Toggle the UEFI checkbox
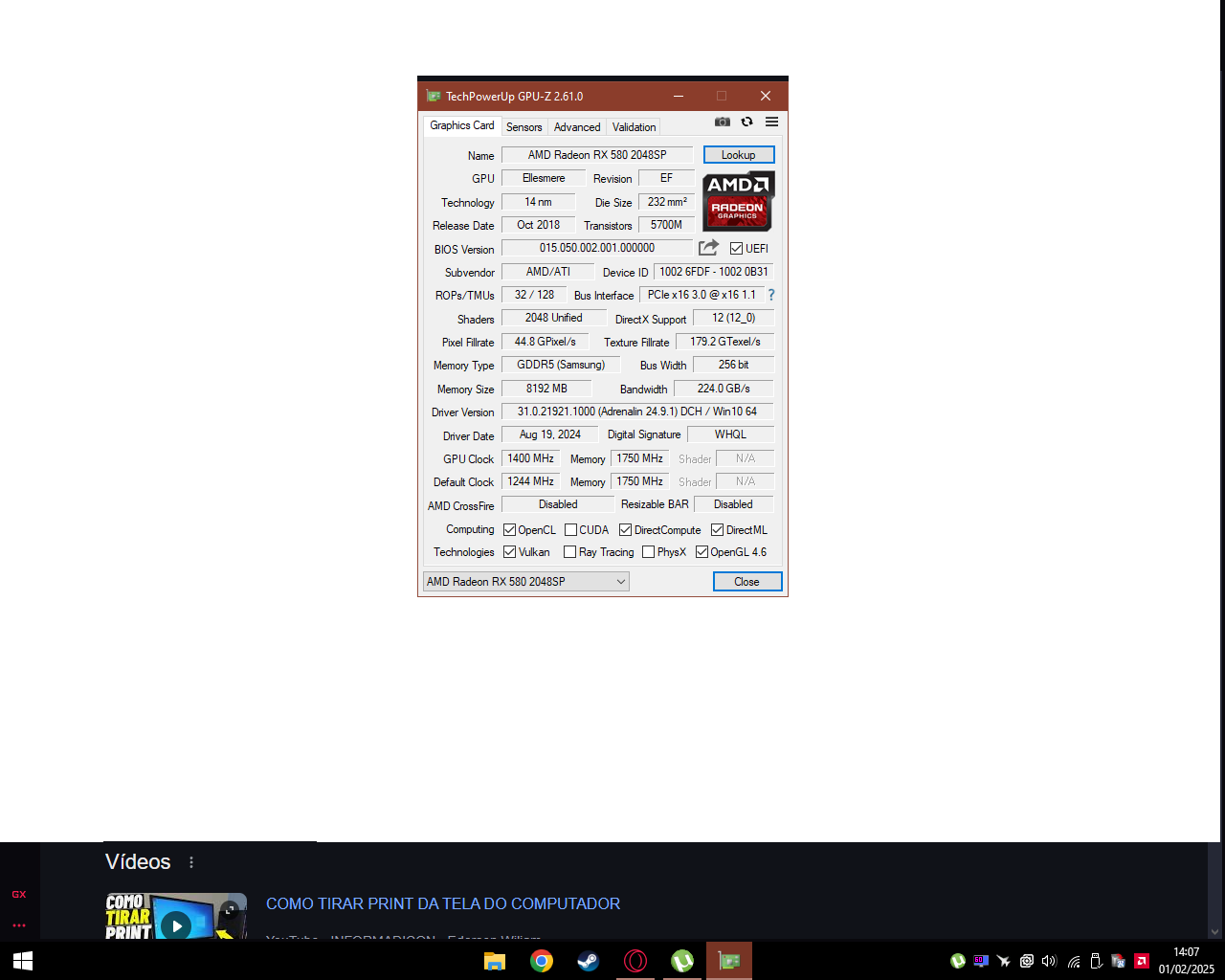Screen dimensions: 1225x980 737,249
